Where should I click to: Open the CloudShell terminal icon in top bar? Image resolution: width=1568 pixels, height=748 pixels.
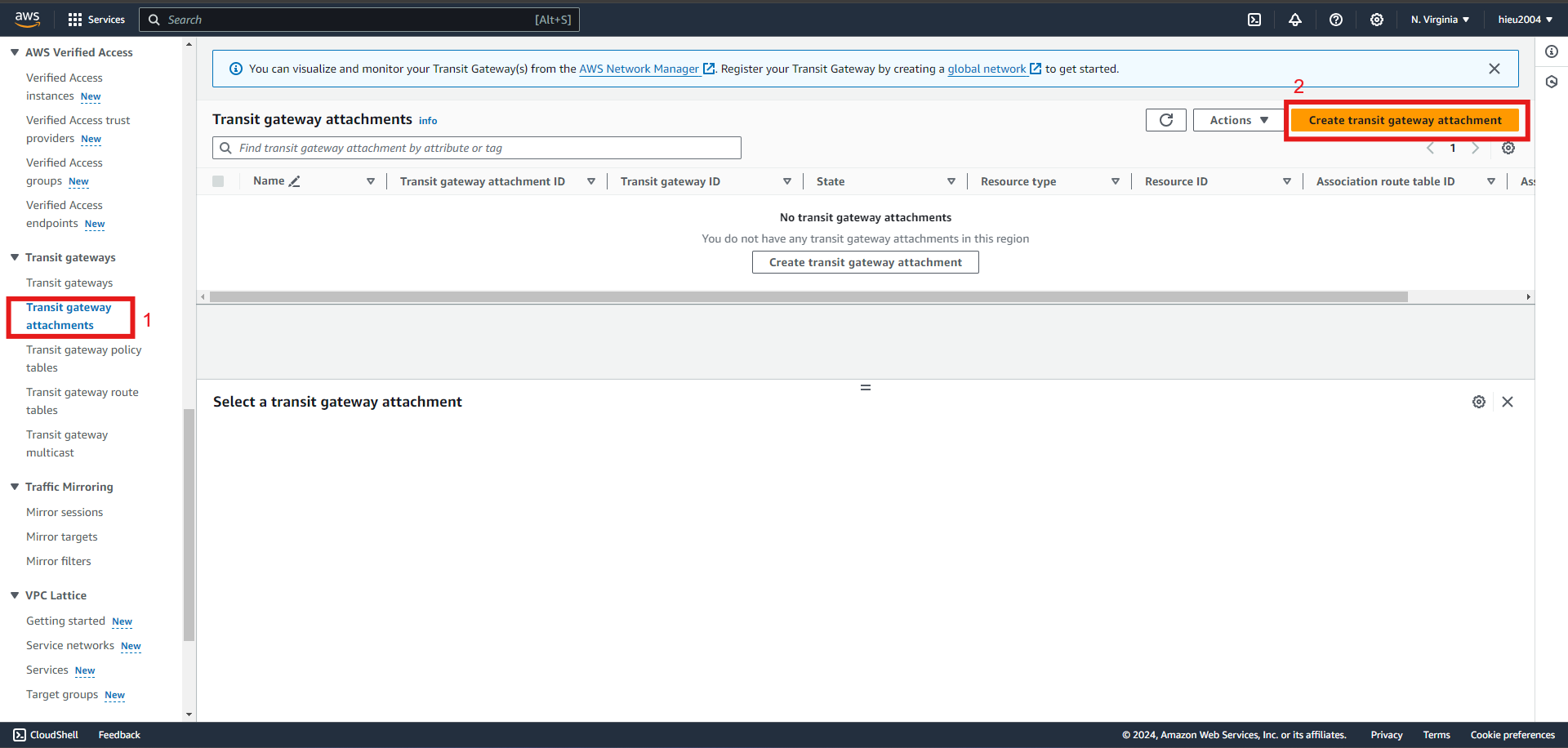point(1254,20)
